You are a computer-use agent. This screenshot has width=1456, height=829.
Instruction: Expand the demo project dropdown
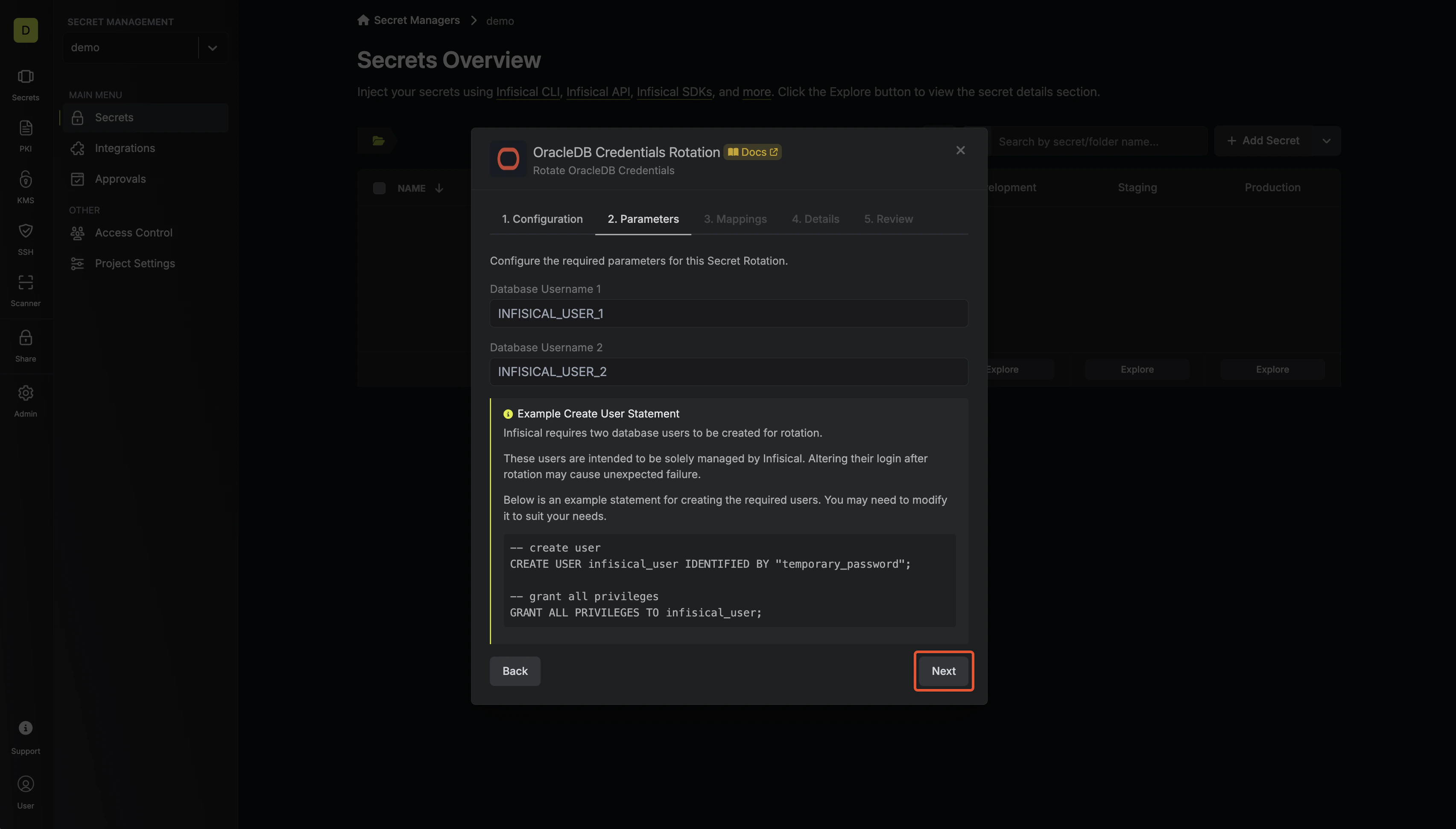click(212, 48)
